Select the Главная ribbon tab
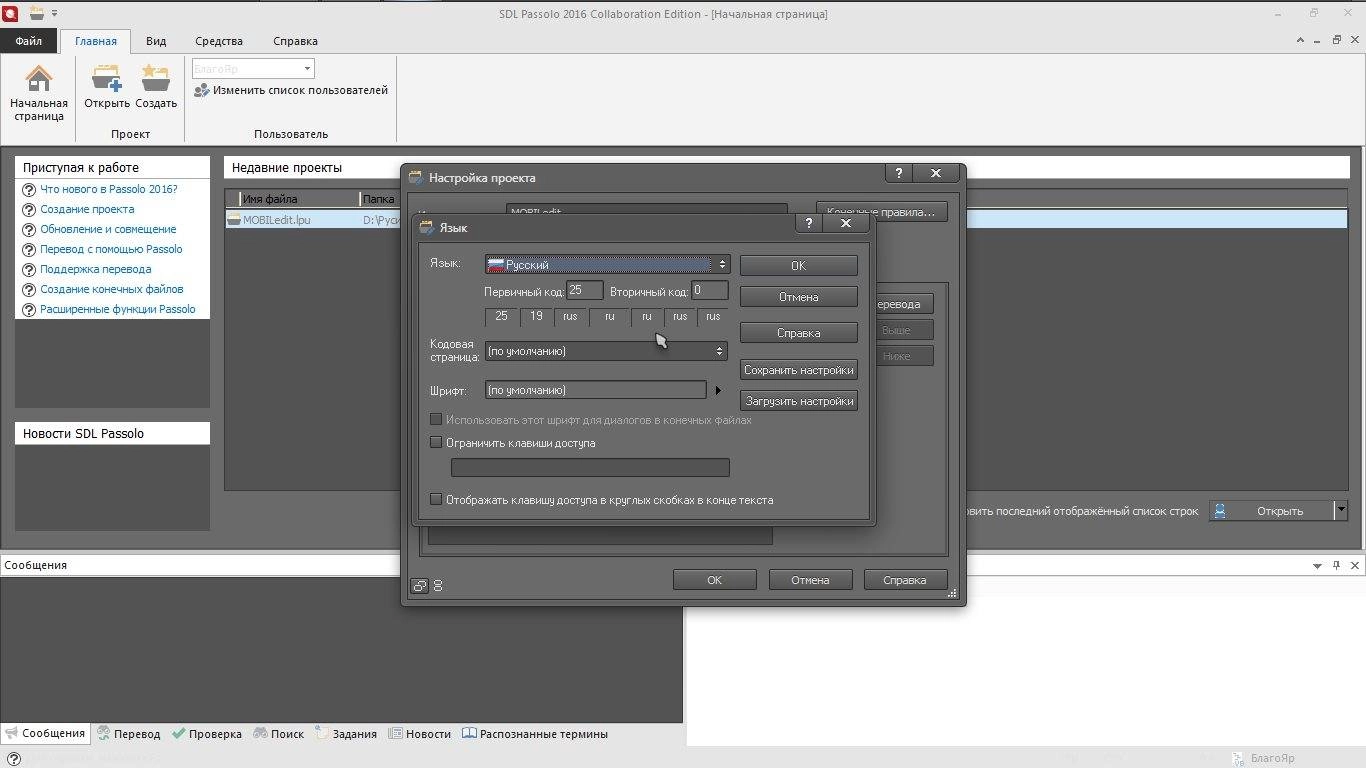1366x768 pixels. pos(96,41)
